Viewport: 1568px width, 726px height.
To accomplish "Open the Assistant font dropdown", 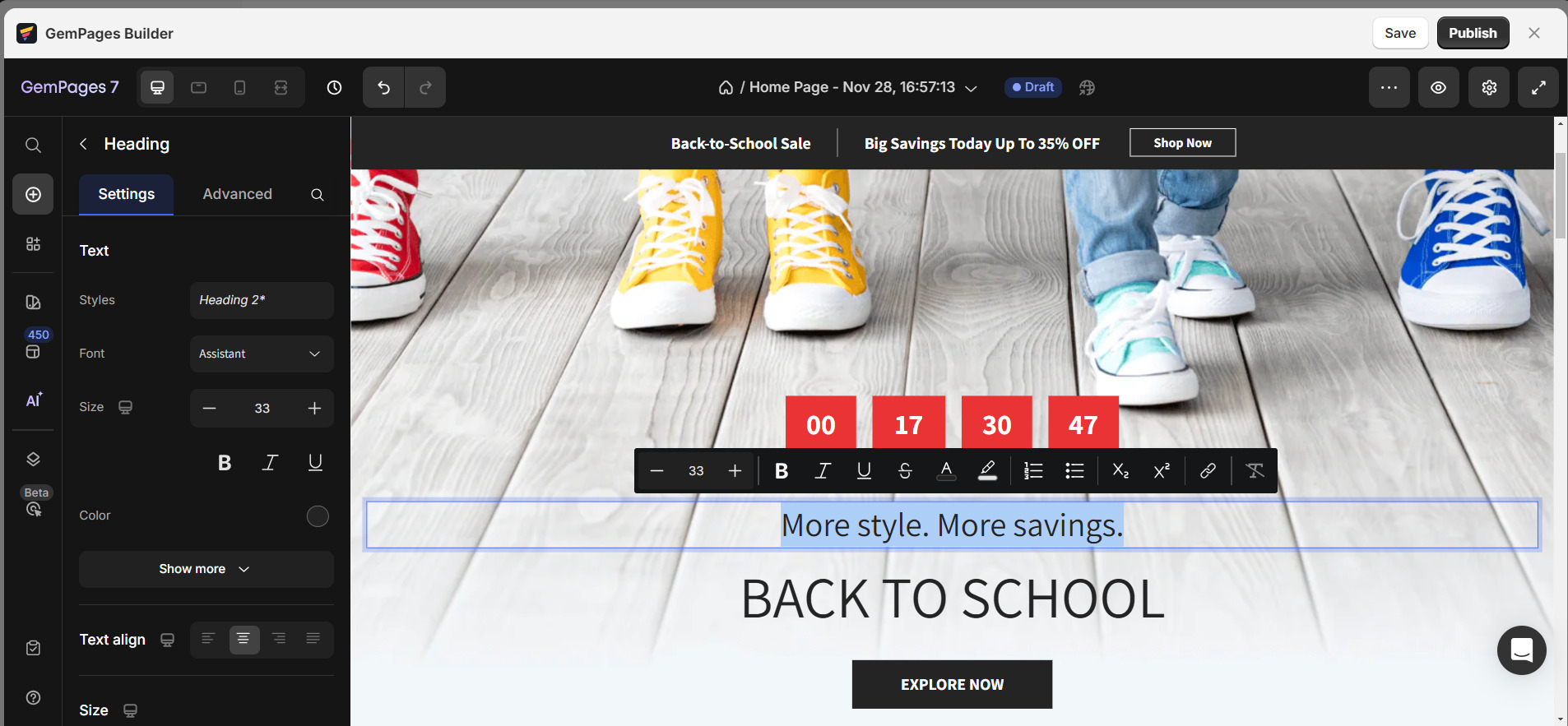I will click(262, 354).
